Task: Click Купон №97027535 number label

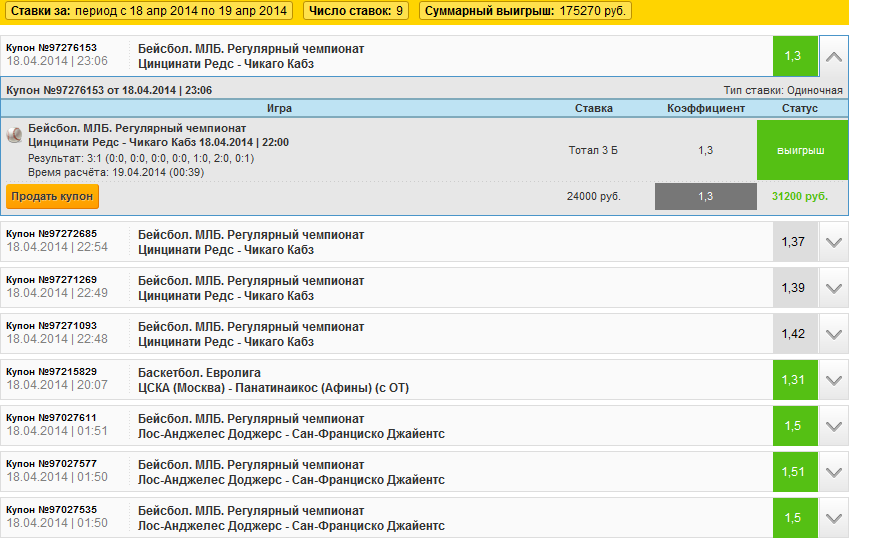Action: click(52, 510)
